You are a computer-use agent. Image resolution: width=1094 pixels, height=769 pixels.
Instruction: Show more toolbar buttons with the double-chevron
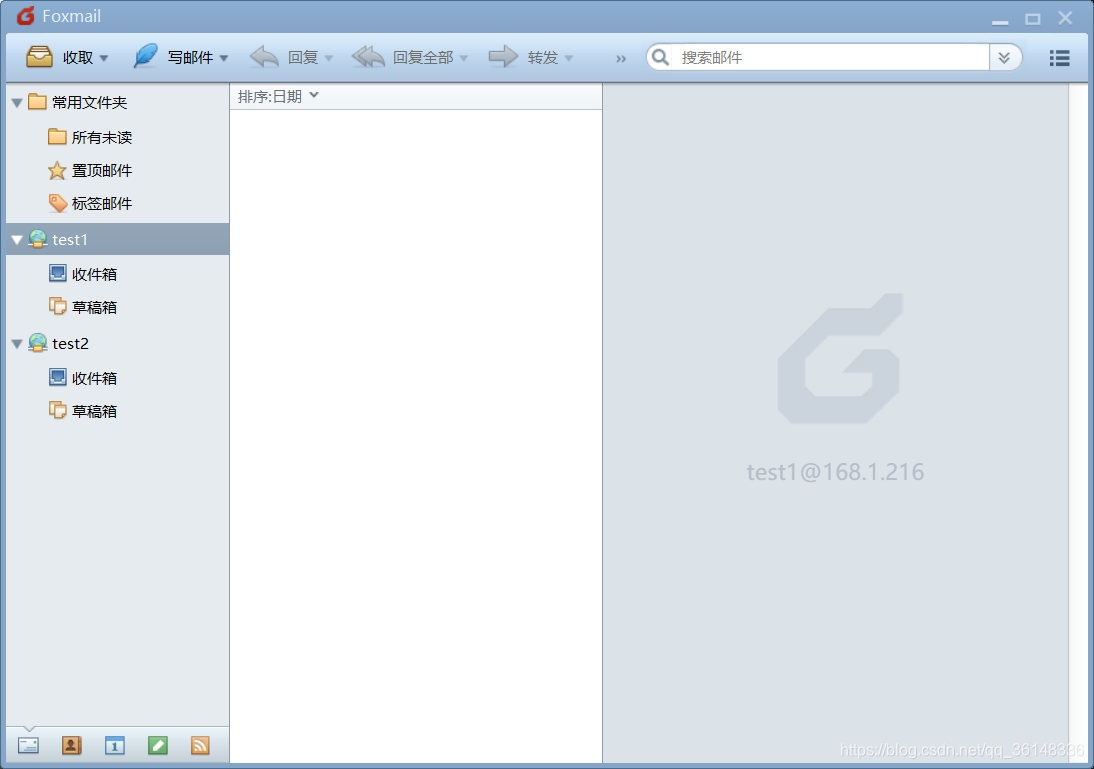point(621,59)
